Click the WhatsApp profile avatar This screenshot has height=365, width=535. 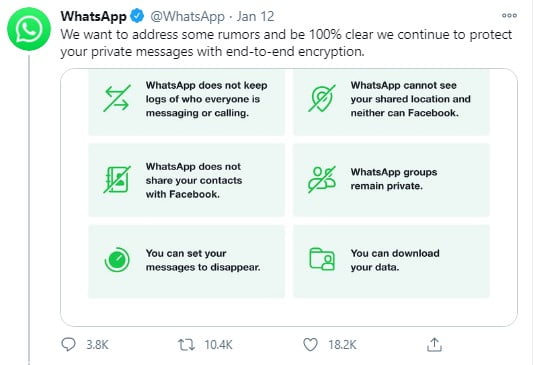tap(29, 29)
